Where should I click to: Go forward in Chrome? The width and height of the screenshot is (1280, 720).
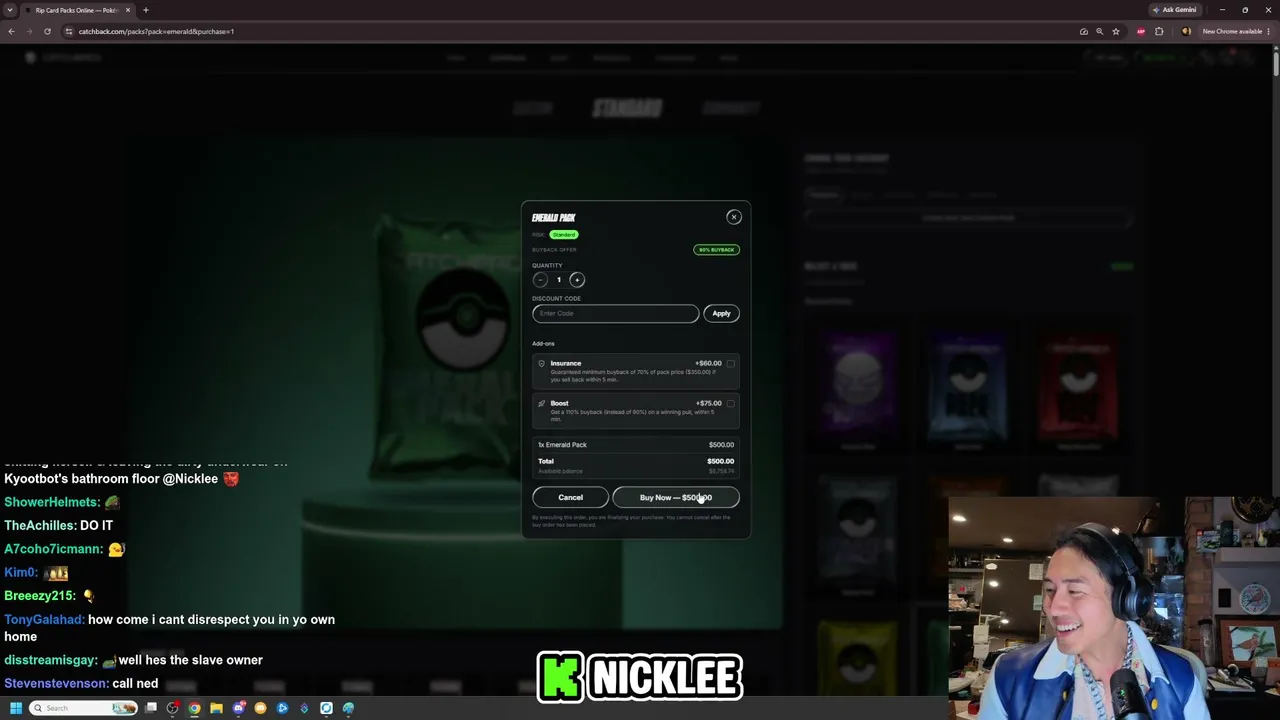click(x=29, y=31)
